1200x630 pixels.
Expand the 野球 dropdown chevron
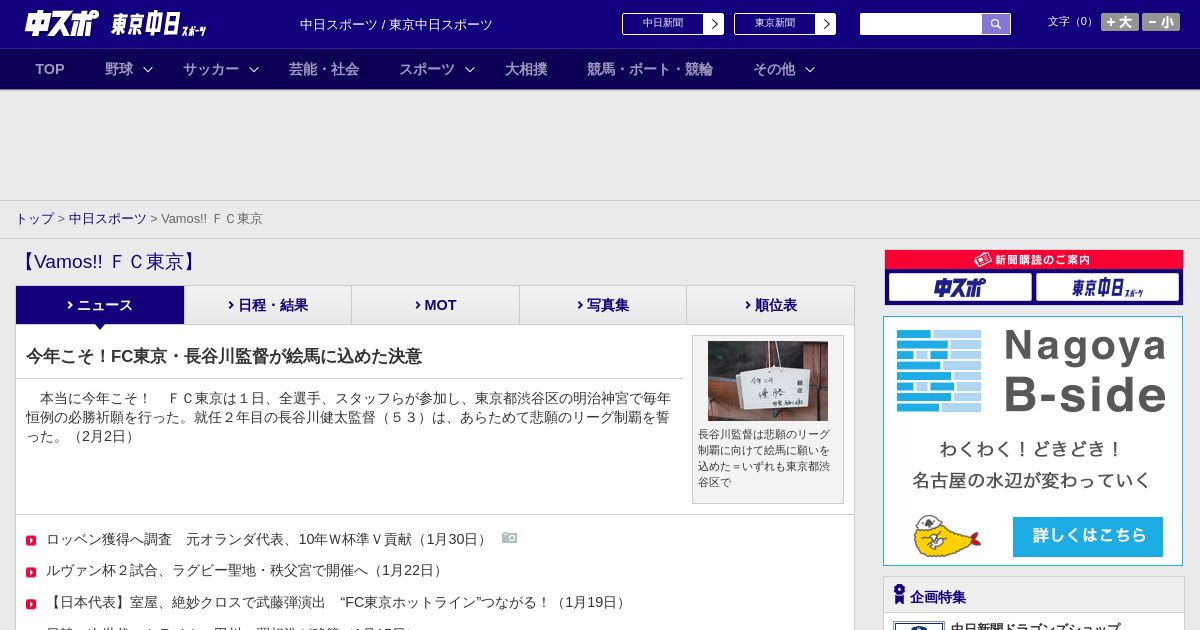click(148, 70)
